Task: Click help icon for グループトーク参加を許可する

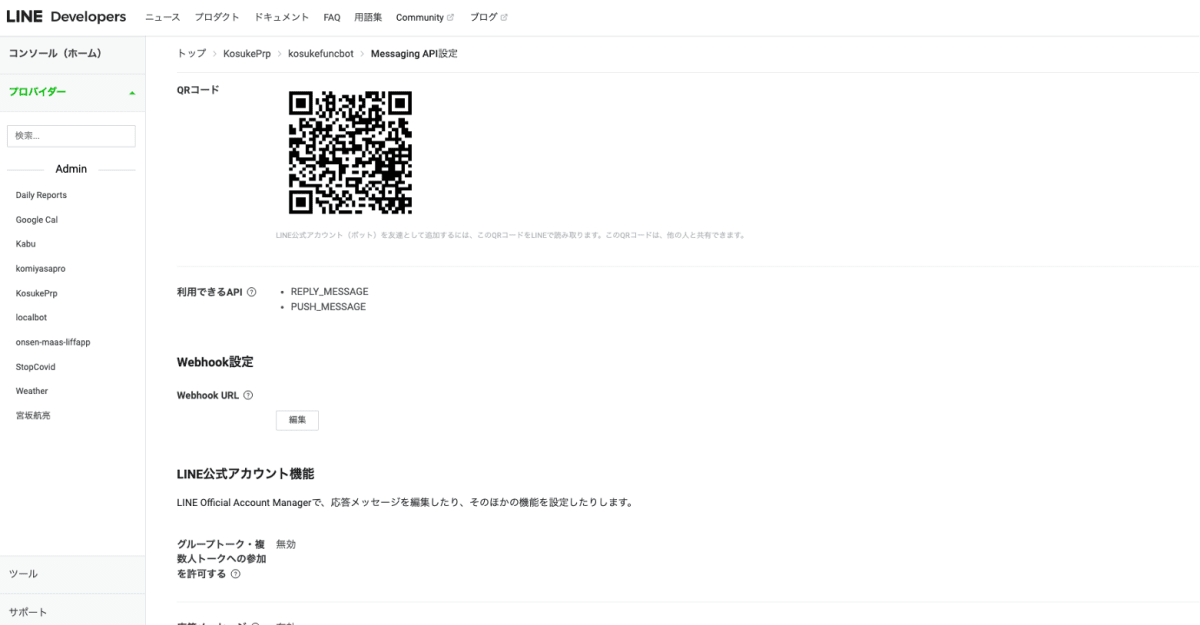Action: (236, 574)
